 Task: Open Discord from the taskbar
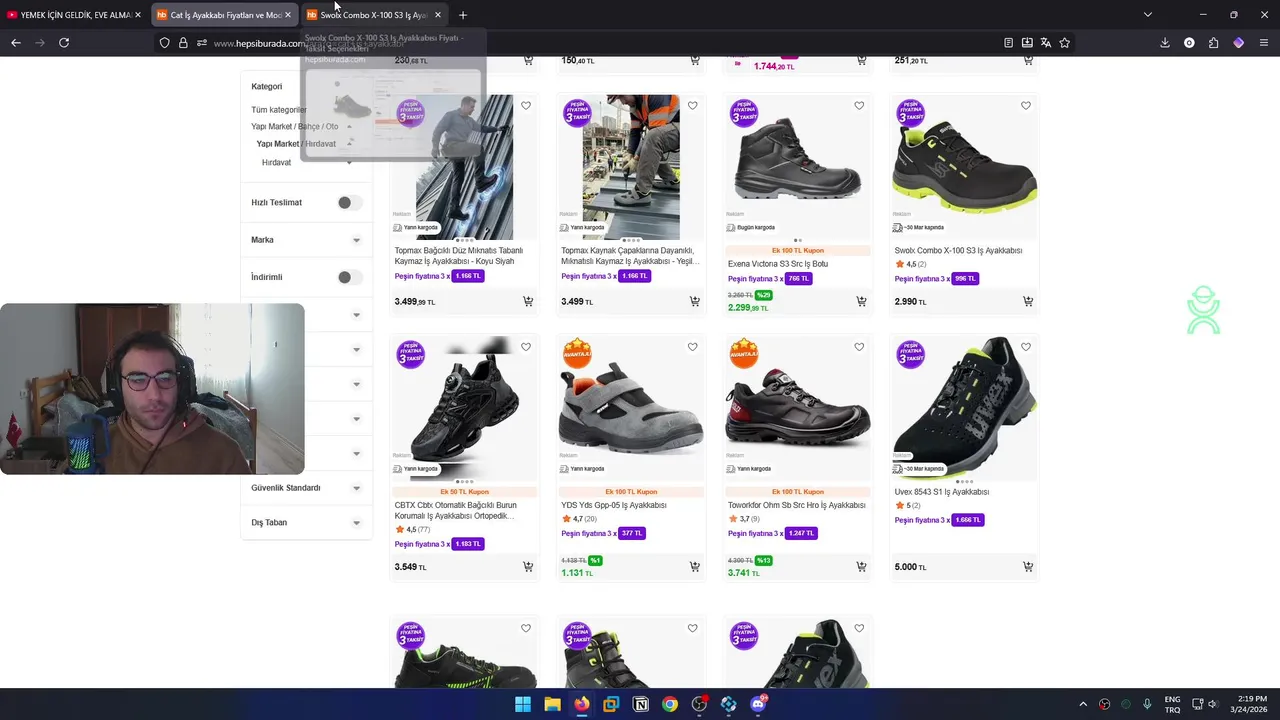tap(758, 704)
